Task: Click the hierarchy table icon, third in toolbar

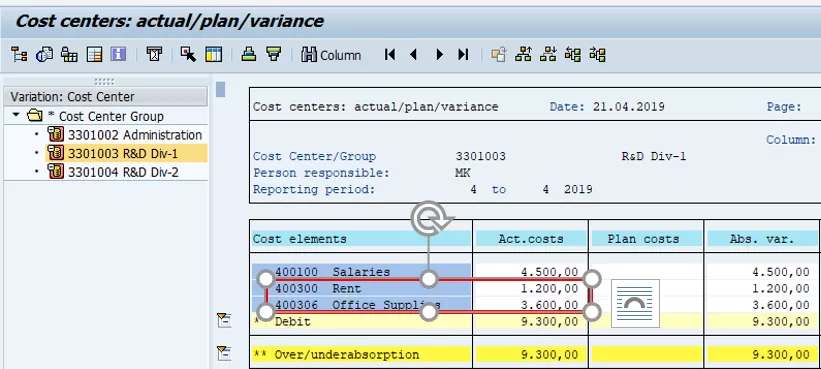Action: pos(69,54)
